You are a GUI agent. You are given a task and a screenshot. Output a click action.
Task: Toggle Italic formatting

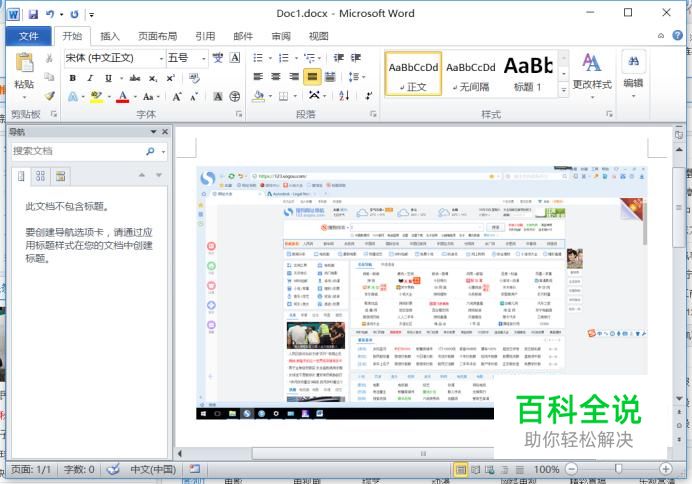tap(90, 78)
